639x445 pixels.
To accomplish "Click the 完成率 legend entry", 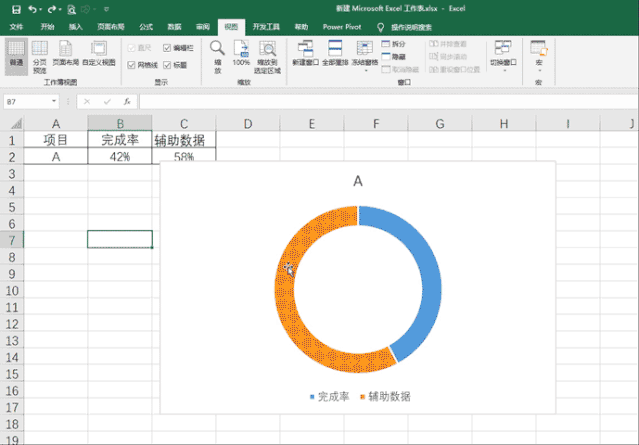I will [330, 396].
